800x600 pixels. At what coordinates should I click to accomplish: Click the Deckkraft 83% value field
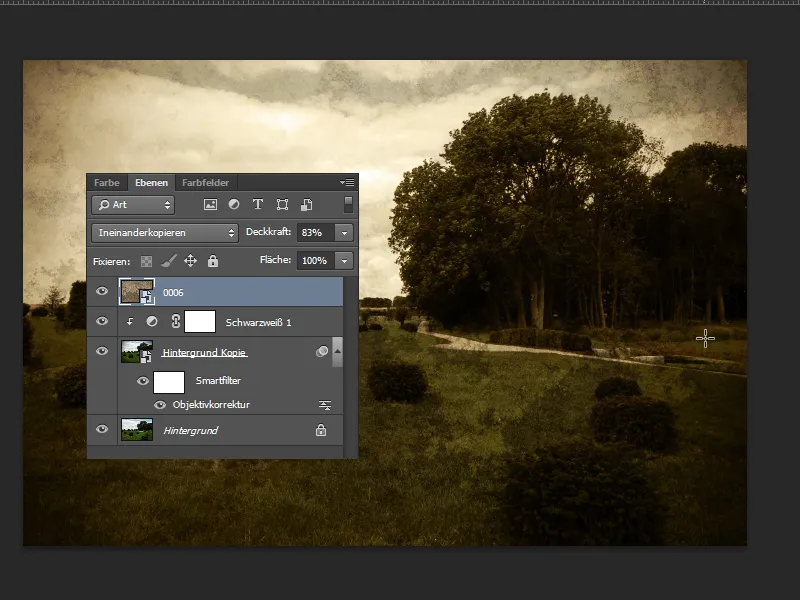click(315, 233)
